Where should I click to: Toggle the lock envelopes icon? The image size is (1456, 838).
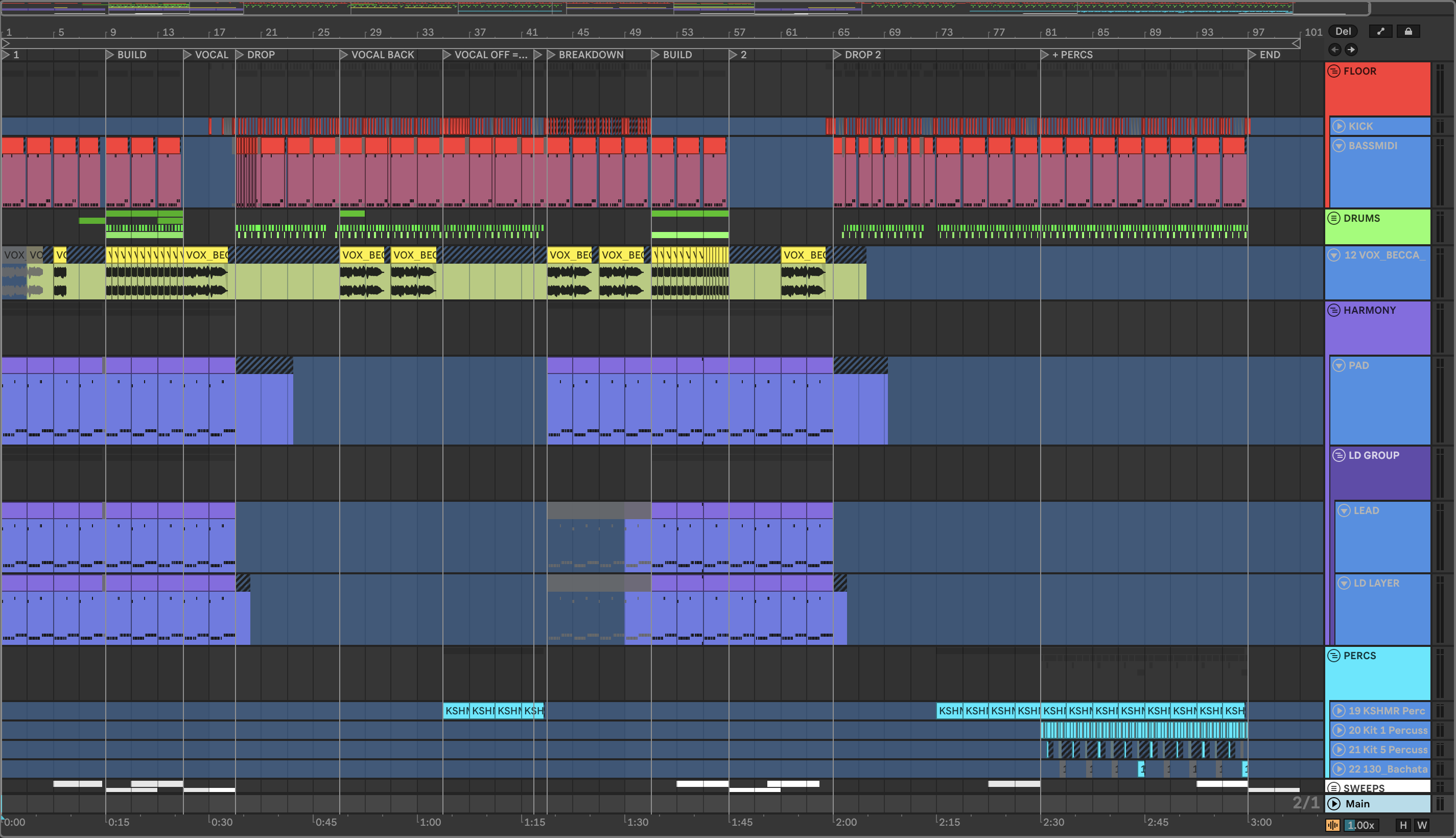1407,31
